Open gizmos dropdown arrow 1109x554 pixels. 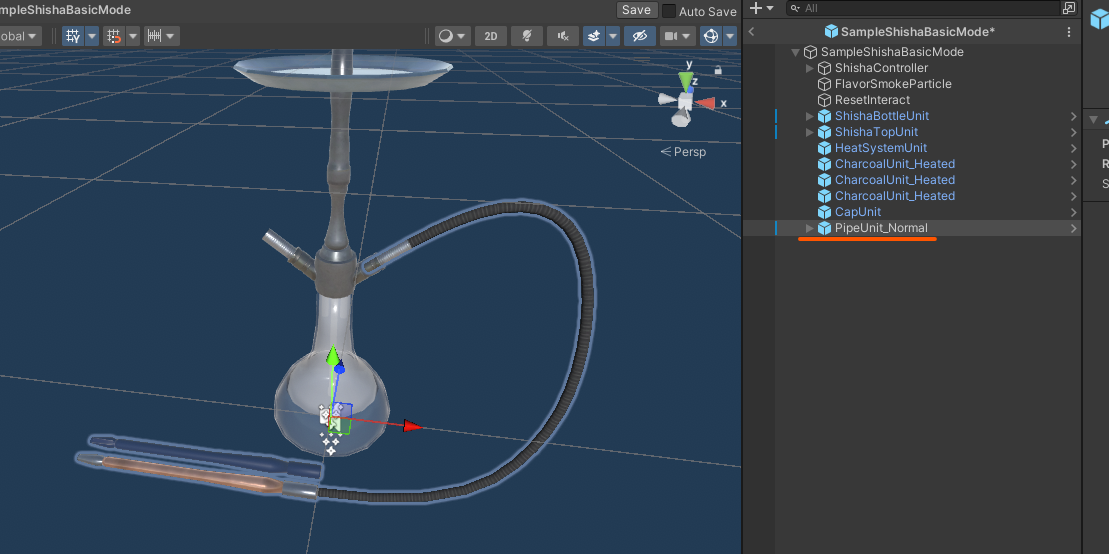(730, 36)
